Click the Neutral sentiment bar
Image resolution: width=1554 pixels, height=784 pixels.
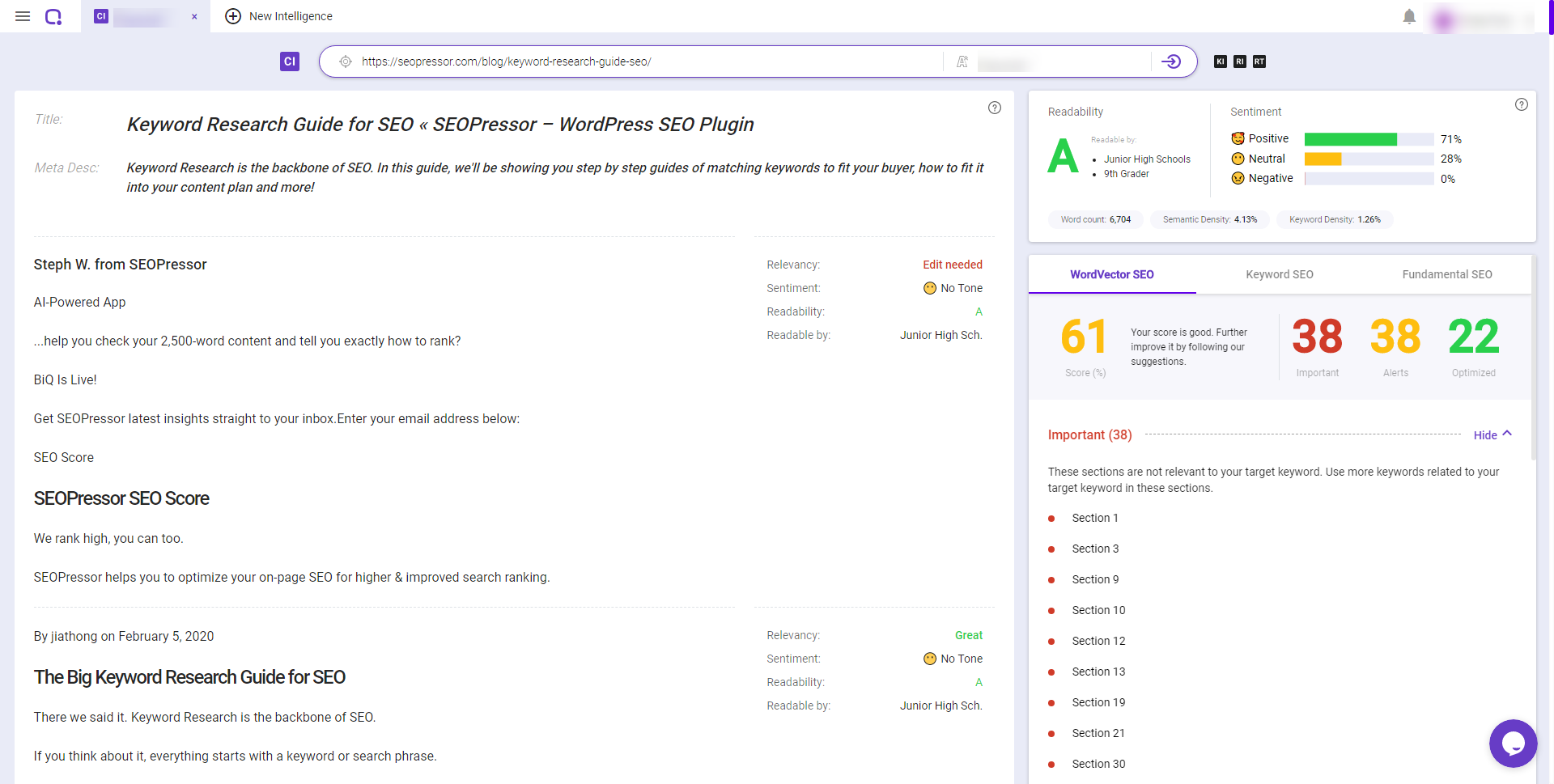pyautogui.click(x=1369, y=159)
